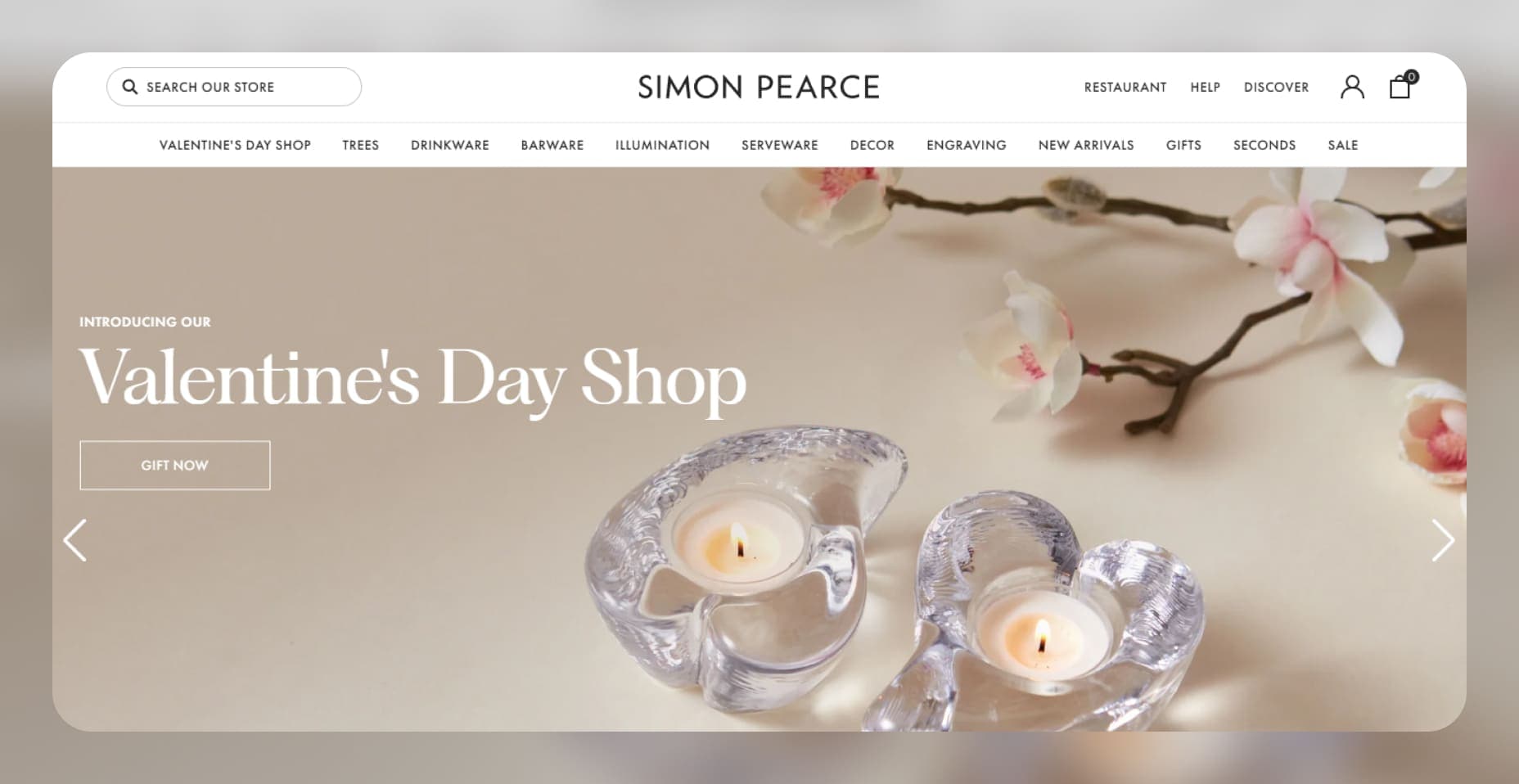Viewport: 1519px width, 784px height.
Task: Click the Gift Now button
Action: (175, 466)
